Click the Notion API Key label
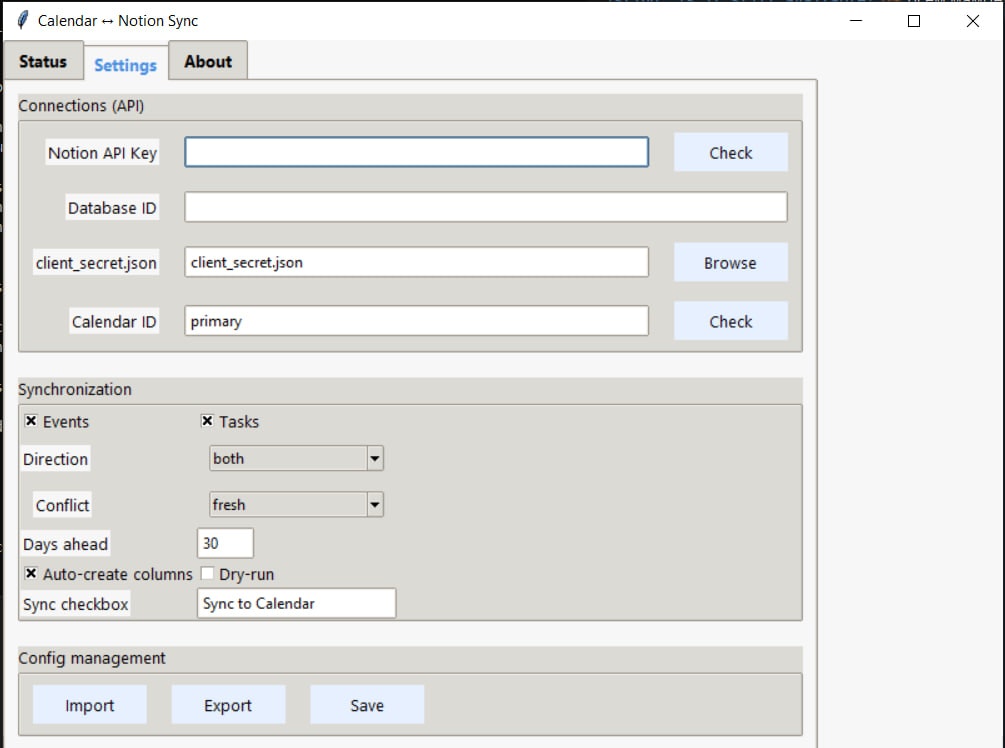The width and height of the screenshot is (1005, 748). pos(103,153)
